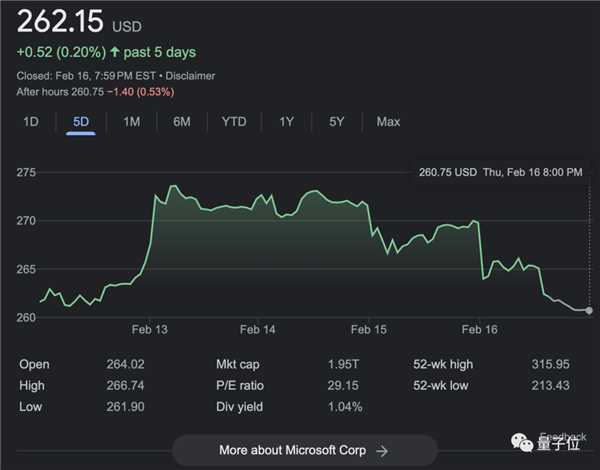Click the Feb 15 date axis label
Screen dimensions: 600x470
[x=369, y=330]
